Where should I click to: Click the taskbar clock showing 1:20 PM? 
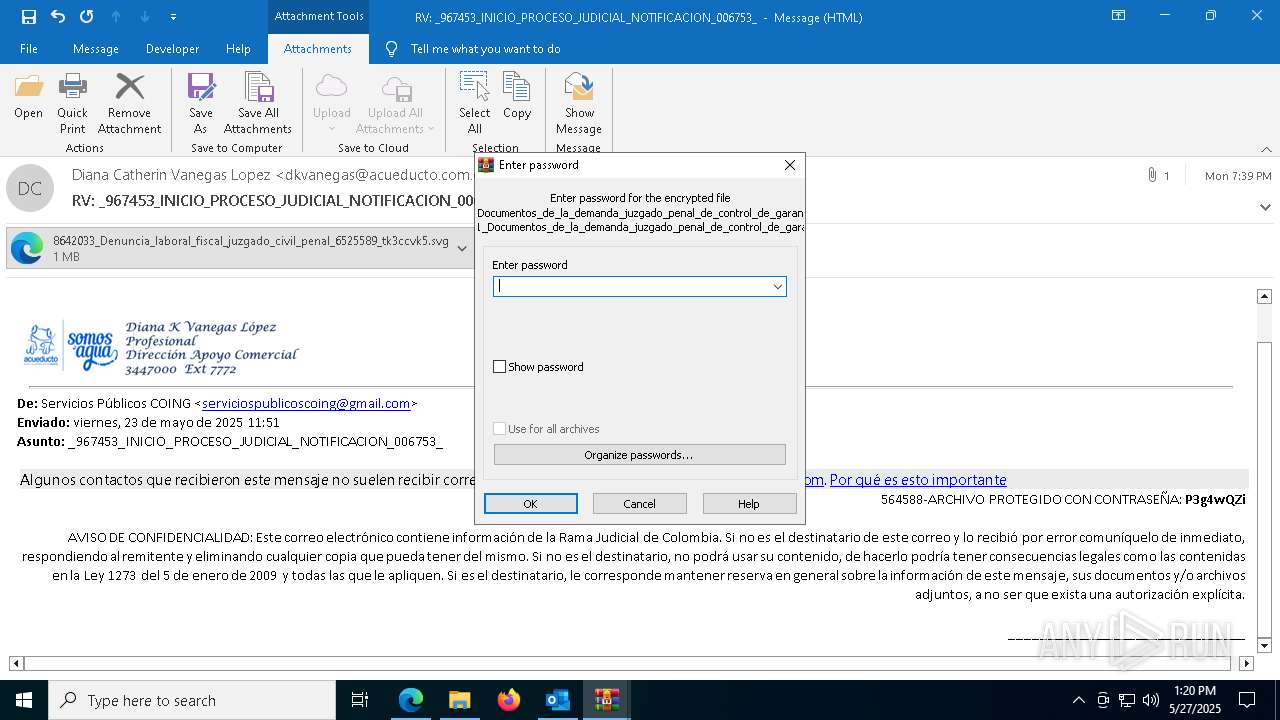tap(1194, 700)
